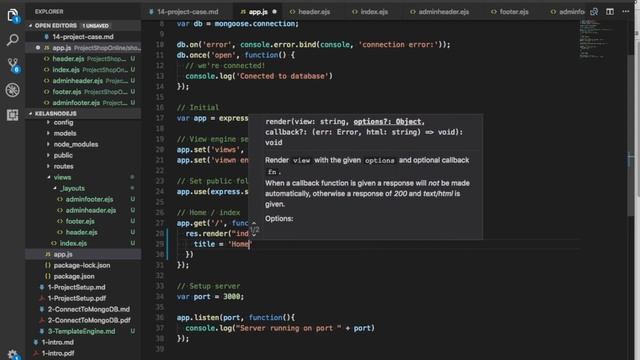Open adminheader.ejs in Open Editors list
This screenshot has width=640, height=360.
[x=84, y=81]
